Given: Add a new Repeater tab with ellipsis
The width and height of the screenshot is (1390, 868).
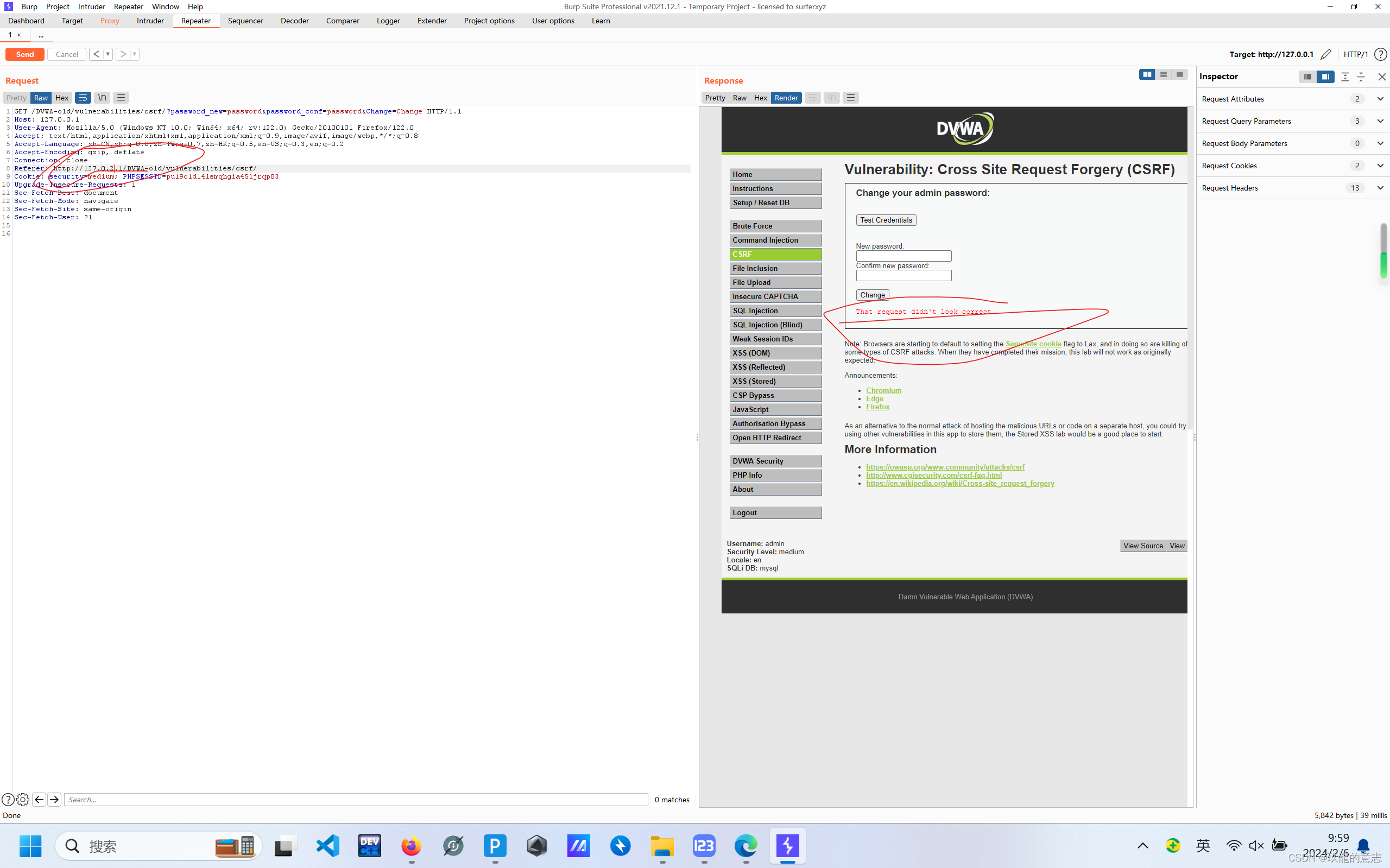Looking at the screenshot, I should click(x=41, y=35).
